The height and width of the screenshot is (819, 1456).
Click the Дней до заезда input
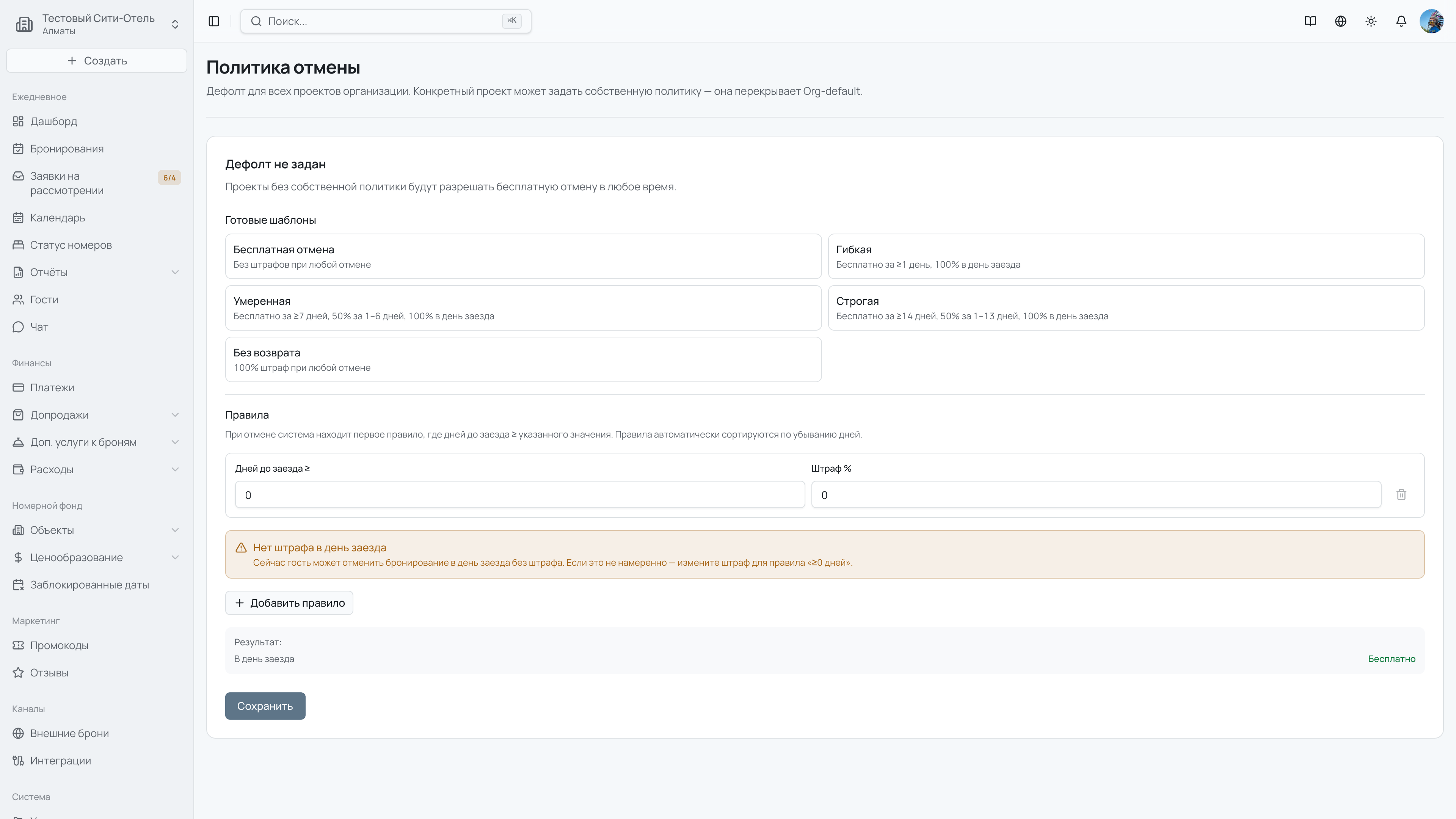(x=520, y=495)
